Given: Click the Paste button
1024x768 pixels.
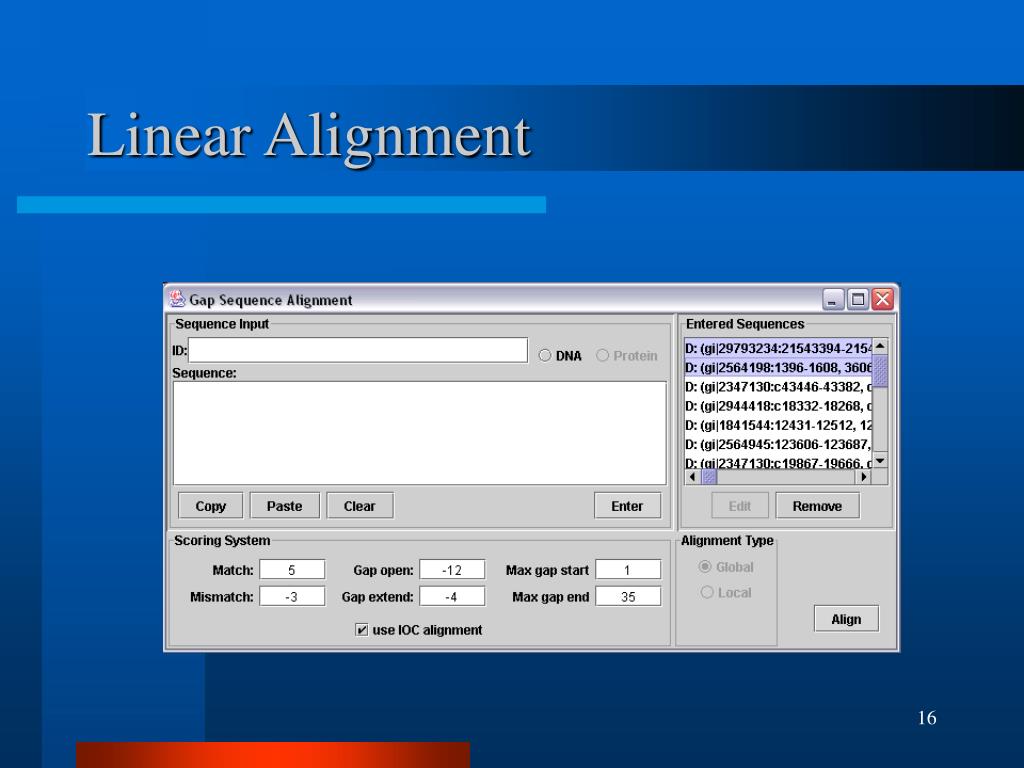Looking at the screenshot, I should click(285, 505).
